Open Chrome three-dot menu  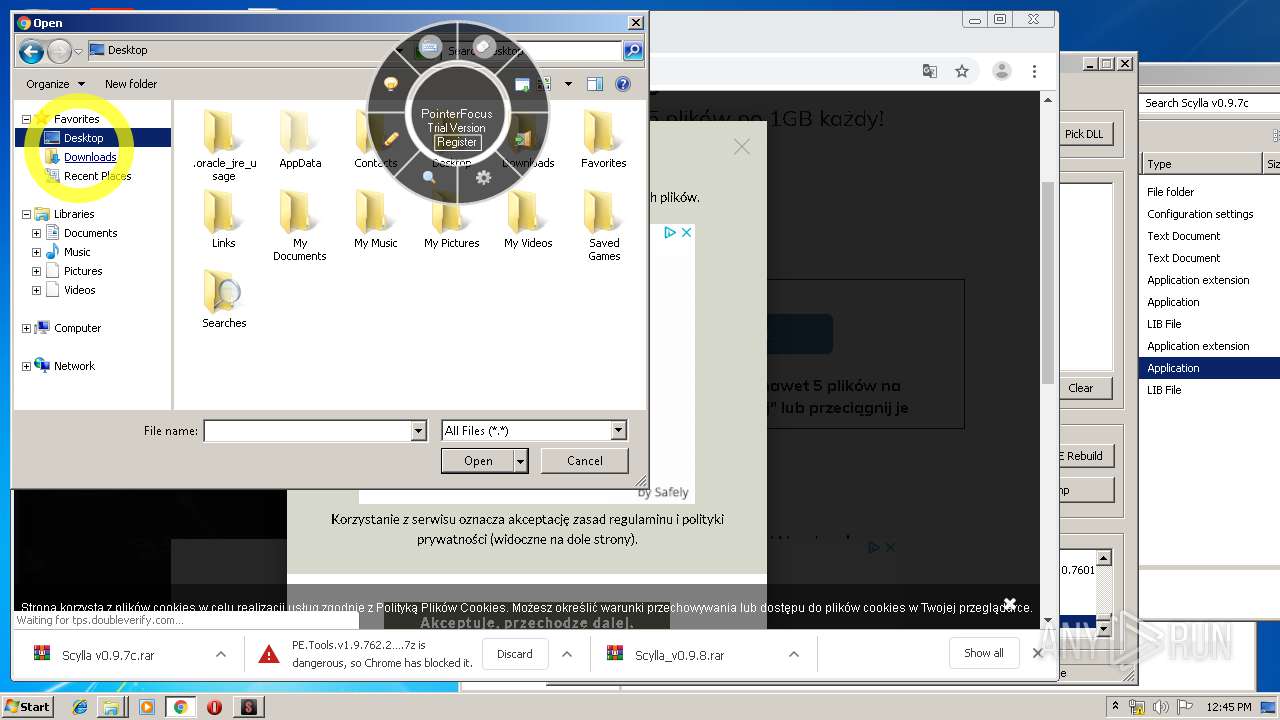coord(1034,71)
